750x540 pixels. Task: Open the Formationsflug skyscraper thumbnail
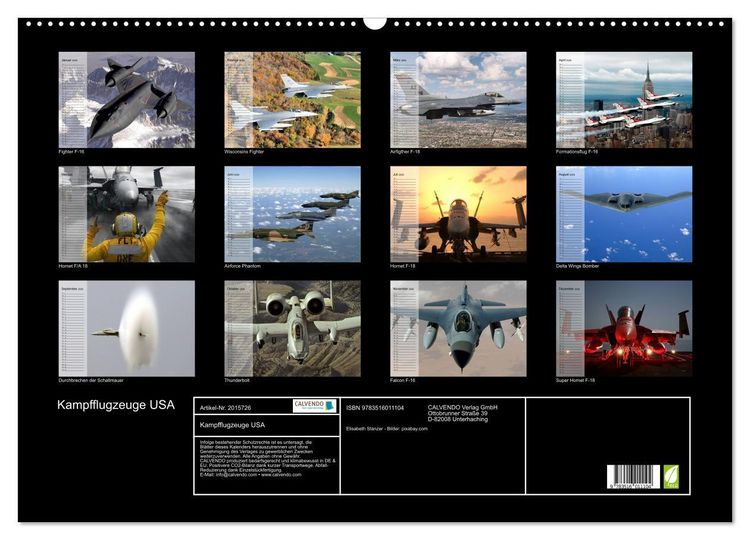[x=624, y=99]
